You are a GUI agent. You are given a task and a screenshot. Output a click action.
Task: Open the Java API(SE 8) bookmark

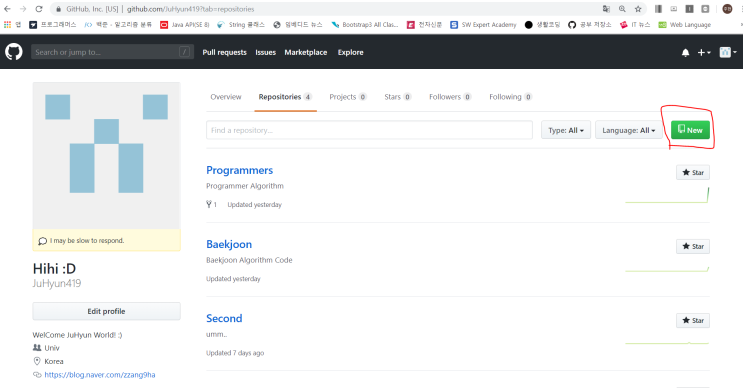click(184, 25)
